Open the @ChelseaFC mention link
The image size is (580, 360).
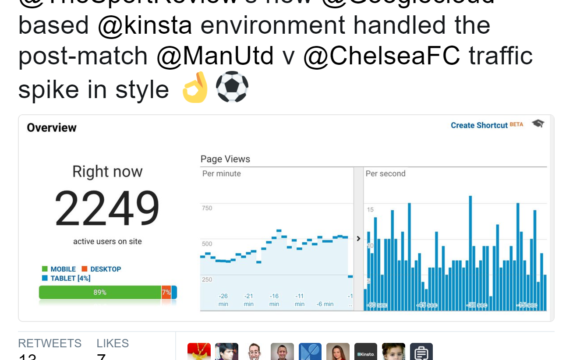[381, 56]
